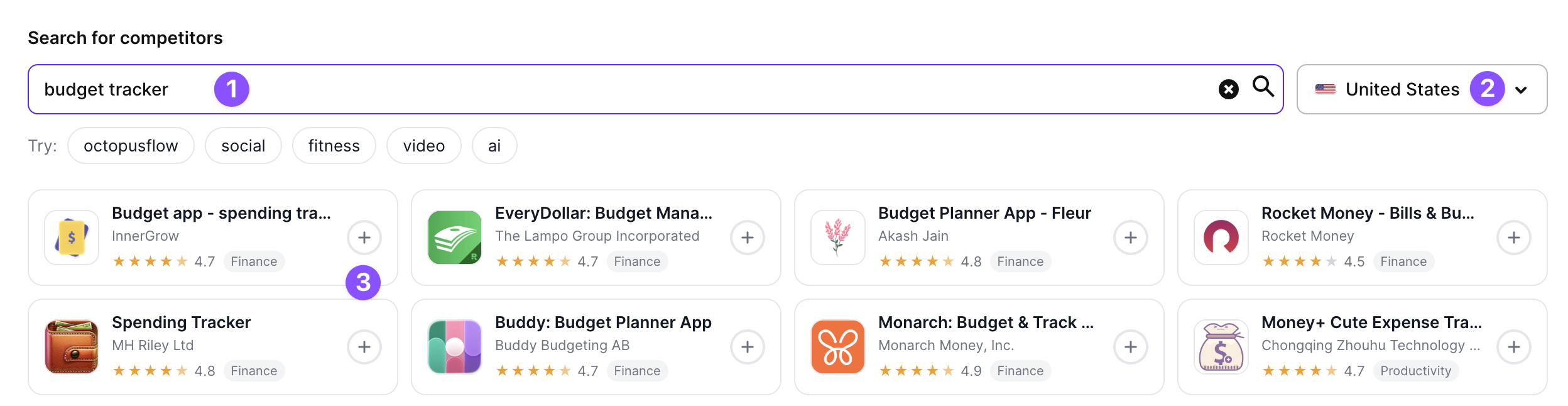Add Budget Planner App - Fleur
This screenshot has width=1568, height=406.
tap(1130, 238)
